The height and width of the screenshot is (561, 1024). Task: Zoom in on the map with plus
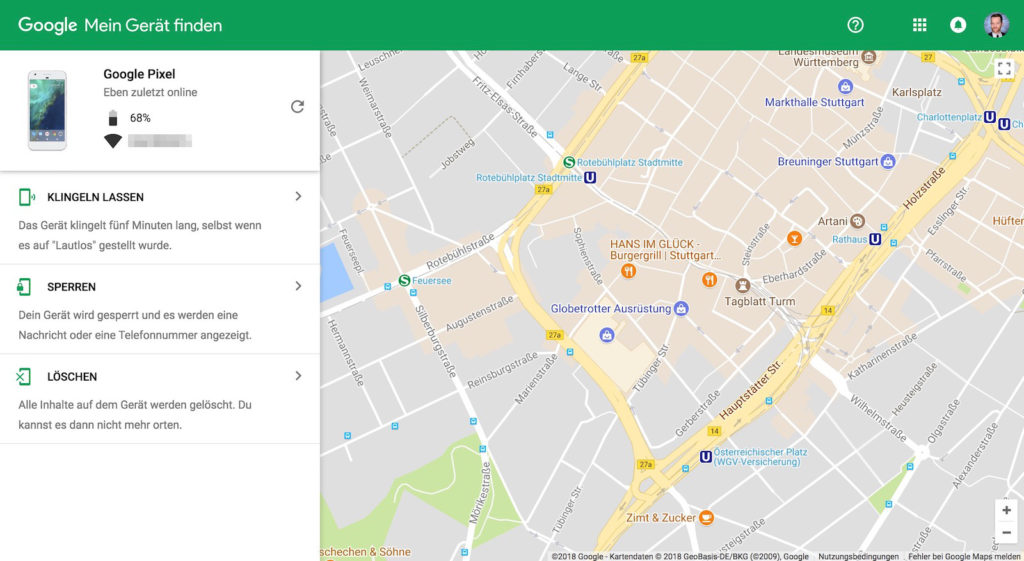tap(1006, 510)
